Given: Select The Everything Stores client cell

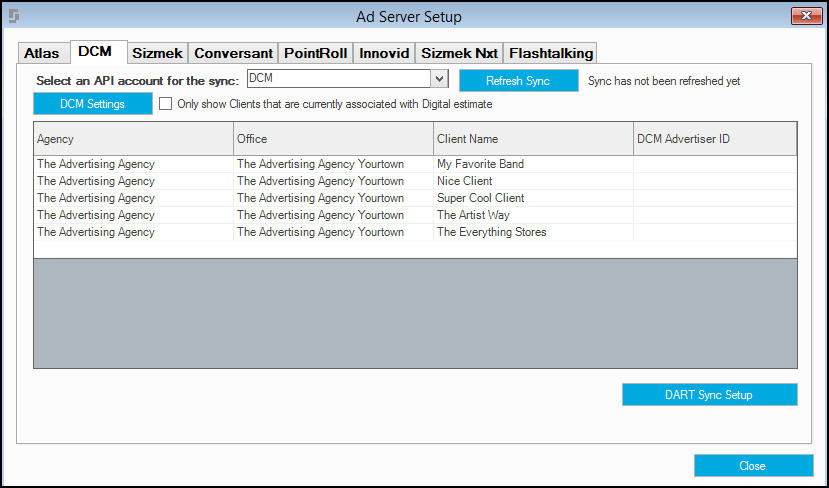Looking at the screenshot, I should pos(533,232).
